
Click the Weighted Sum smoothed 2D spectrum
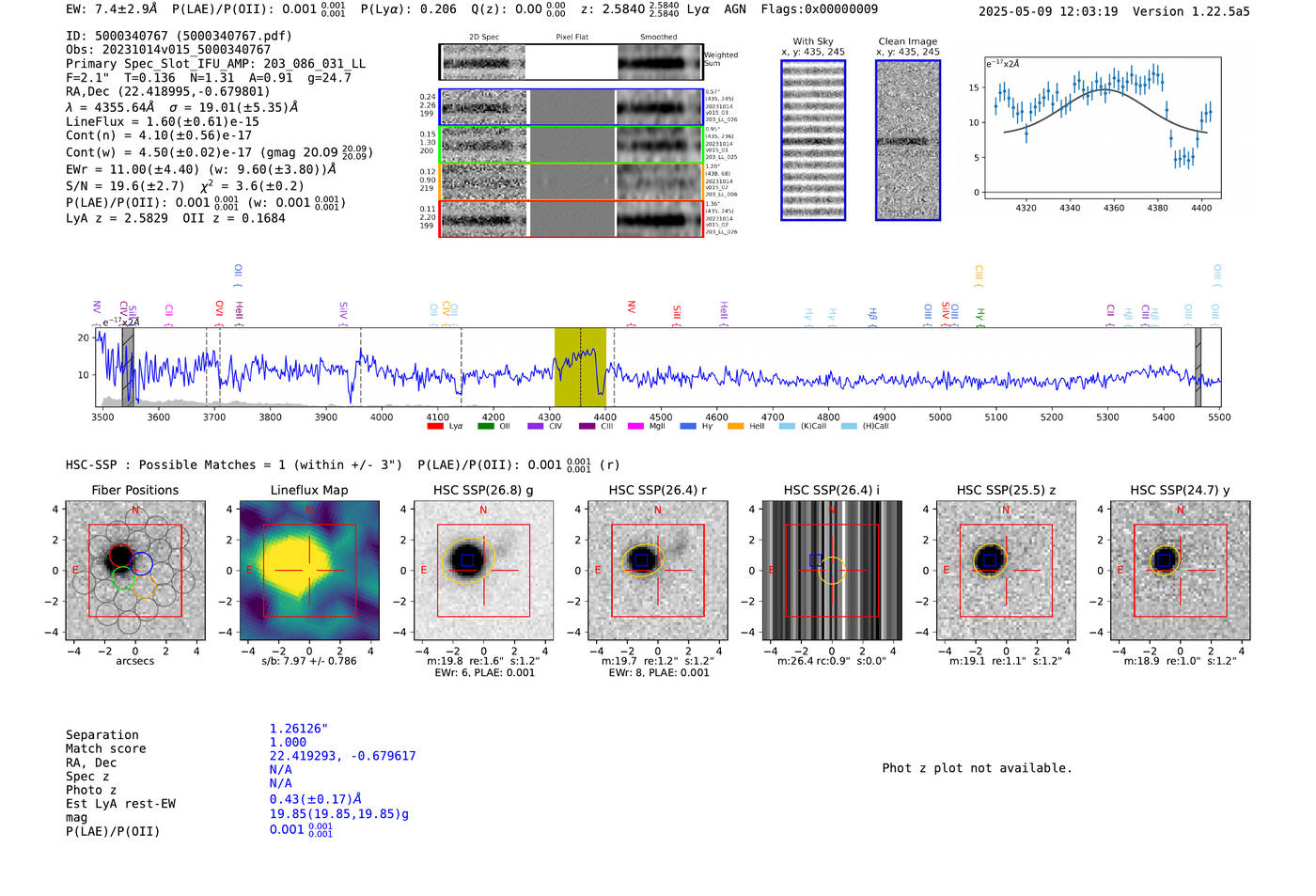coord(660,62)
